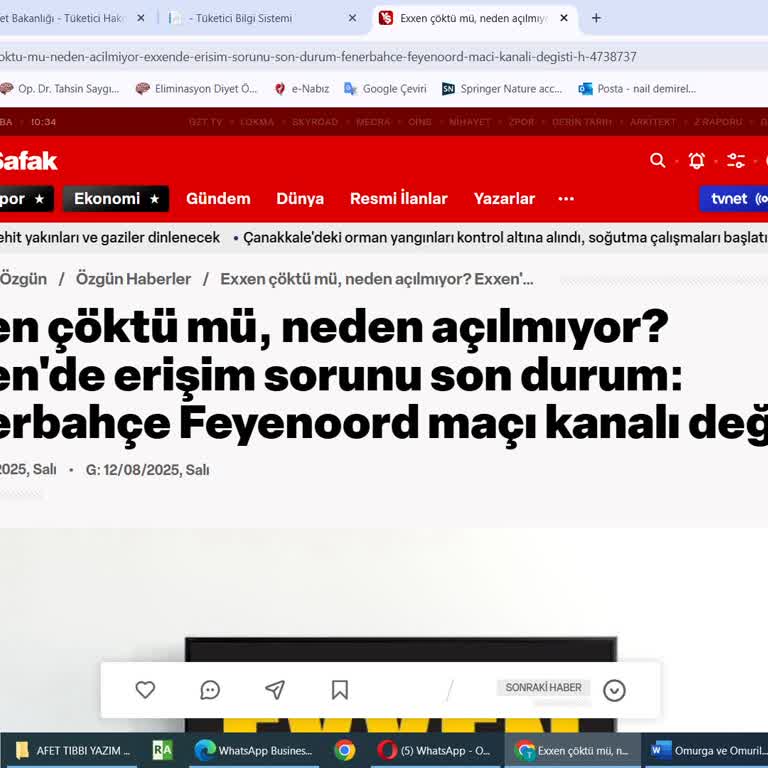Open the settings sliders icon in the header
Viewport: 768px width, 768px height.
point(736,160)
